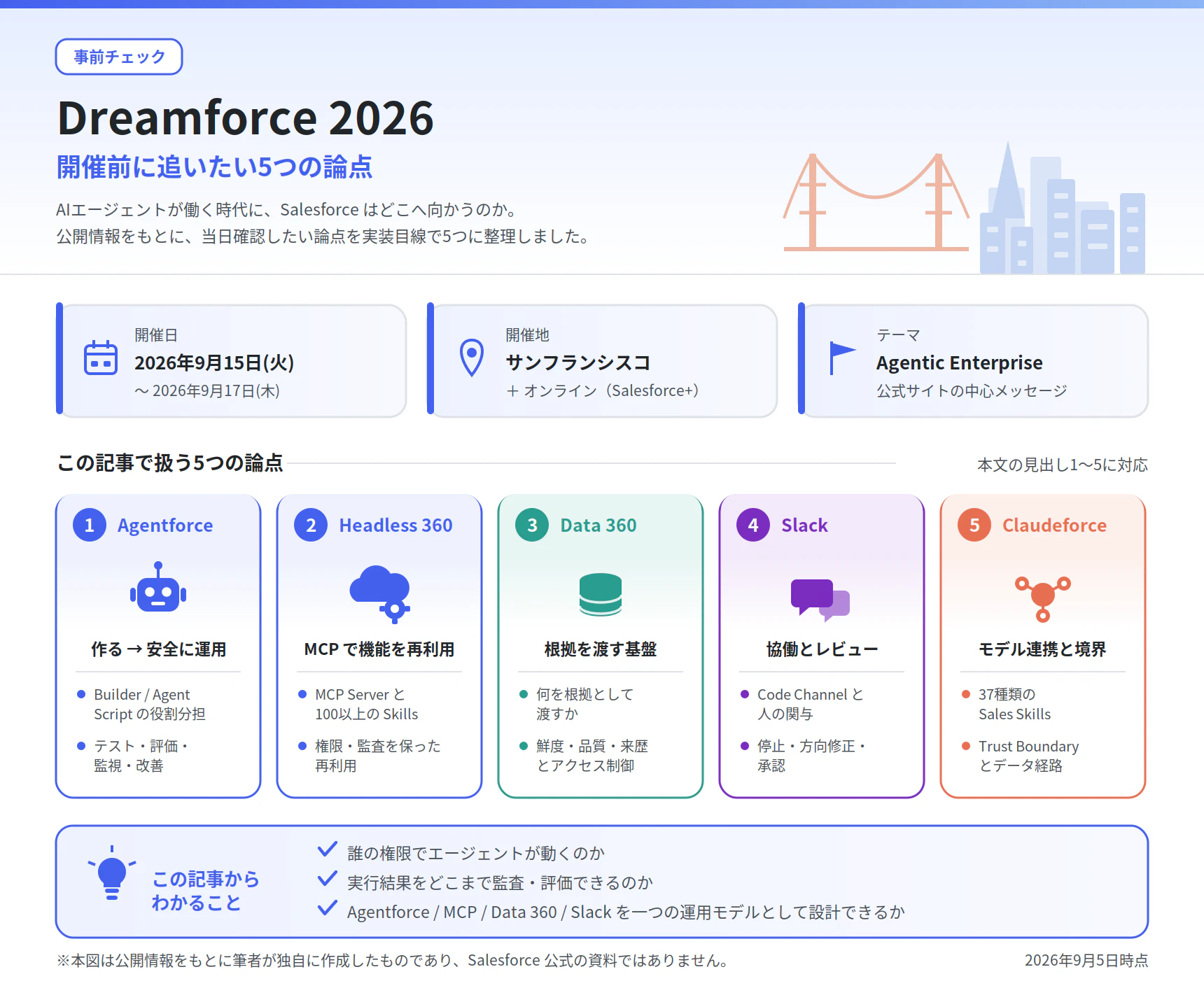The image size is (1204, 988).
Task: Click the database icon in Data 360 card
Action: tap(601, 594)
